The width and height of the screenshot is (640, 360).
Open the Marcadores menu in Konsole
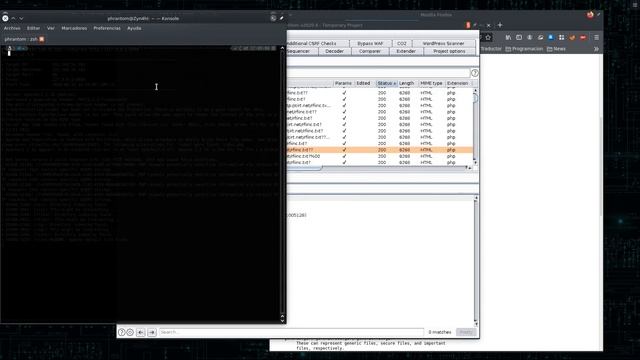point(74,28)
